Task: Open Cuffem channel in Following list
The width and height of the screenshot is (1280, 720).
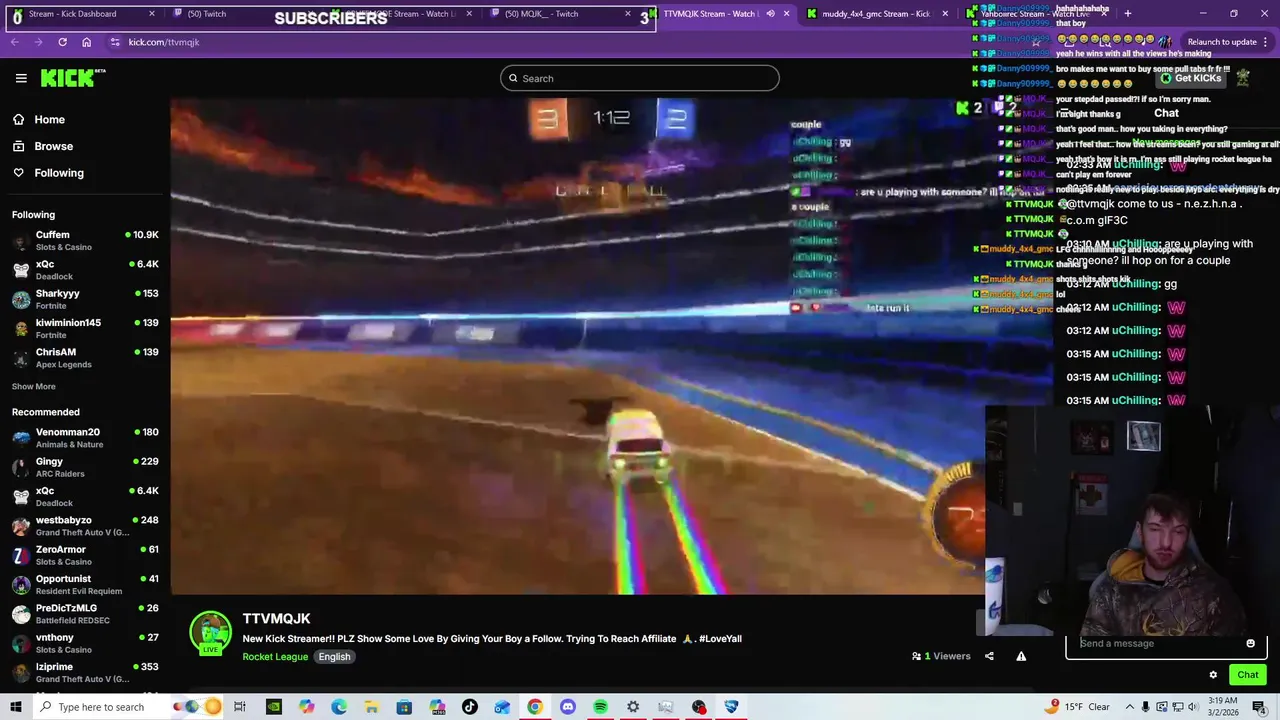Action: pyautogui.click(x=85, y=241)
